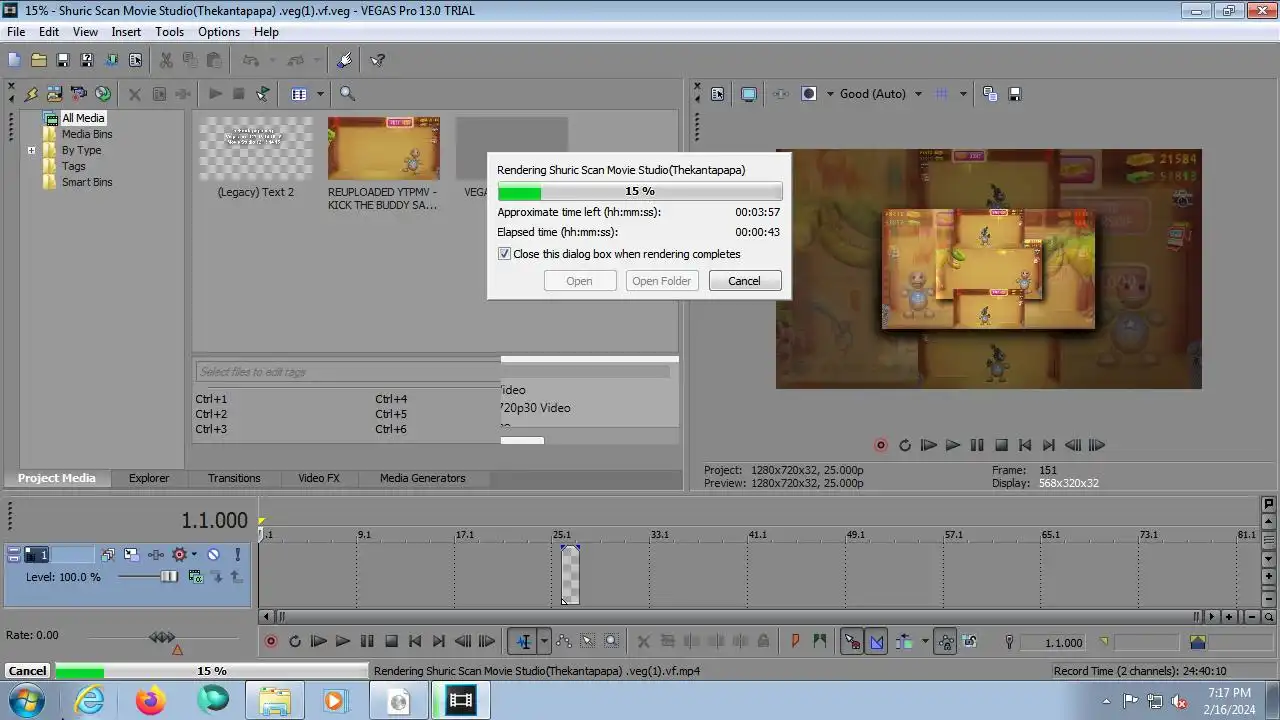This screenshot has width=1280, height=720.
Task: Toggle Ignore Event Grouping
Action: pos(969,642)
